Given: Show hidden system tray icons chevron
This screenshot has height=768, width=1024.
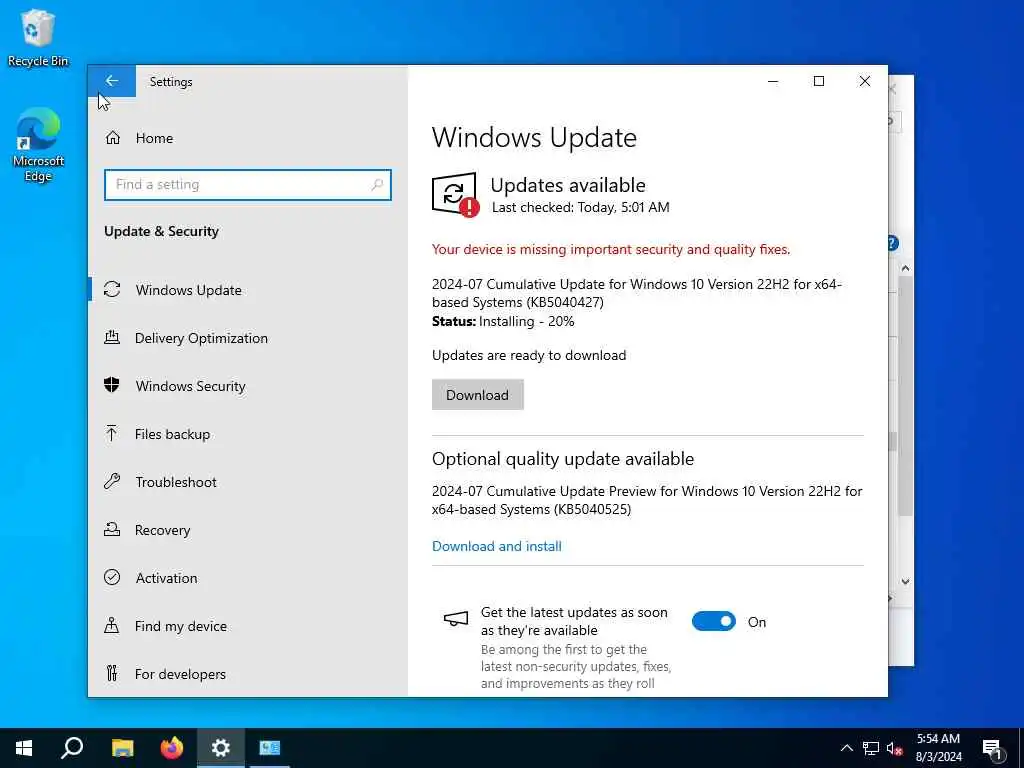Looking at the screenshot, I should (x=846, y=748).
